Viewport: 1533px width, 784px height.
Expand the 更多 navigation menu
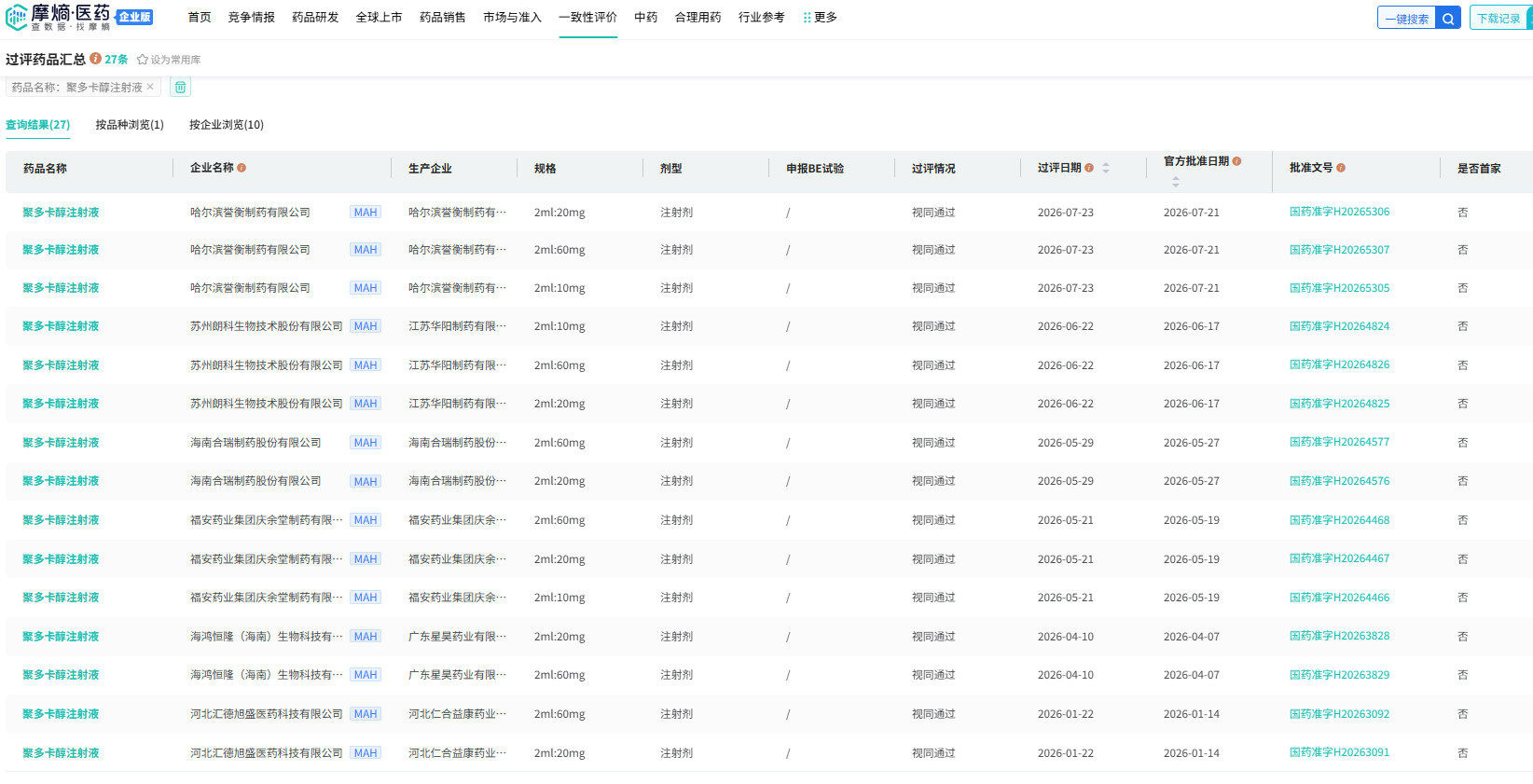[x=821, y=18]
